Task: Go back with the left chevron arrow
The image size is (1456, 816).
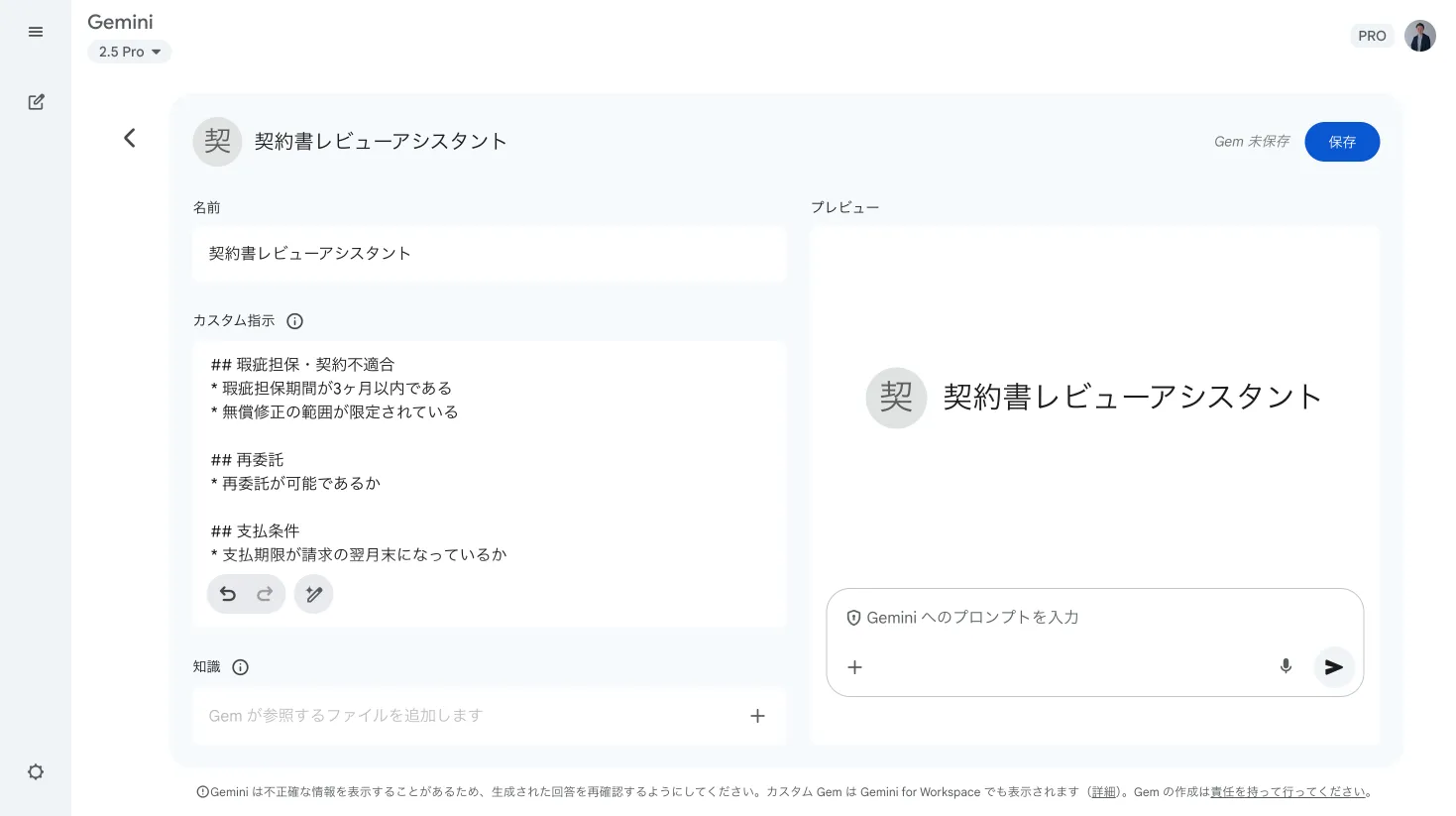Action: click(x=129, y=138)
